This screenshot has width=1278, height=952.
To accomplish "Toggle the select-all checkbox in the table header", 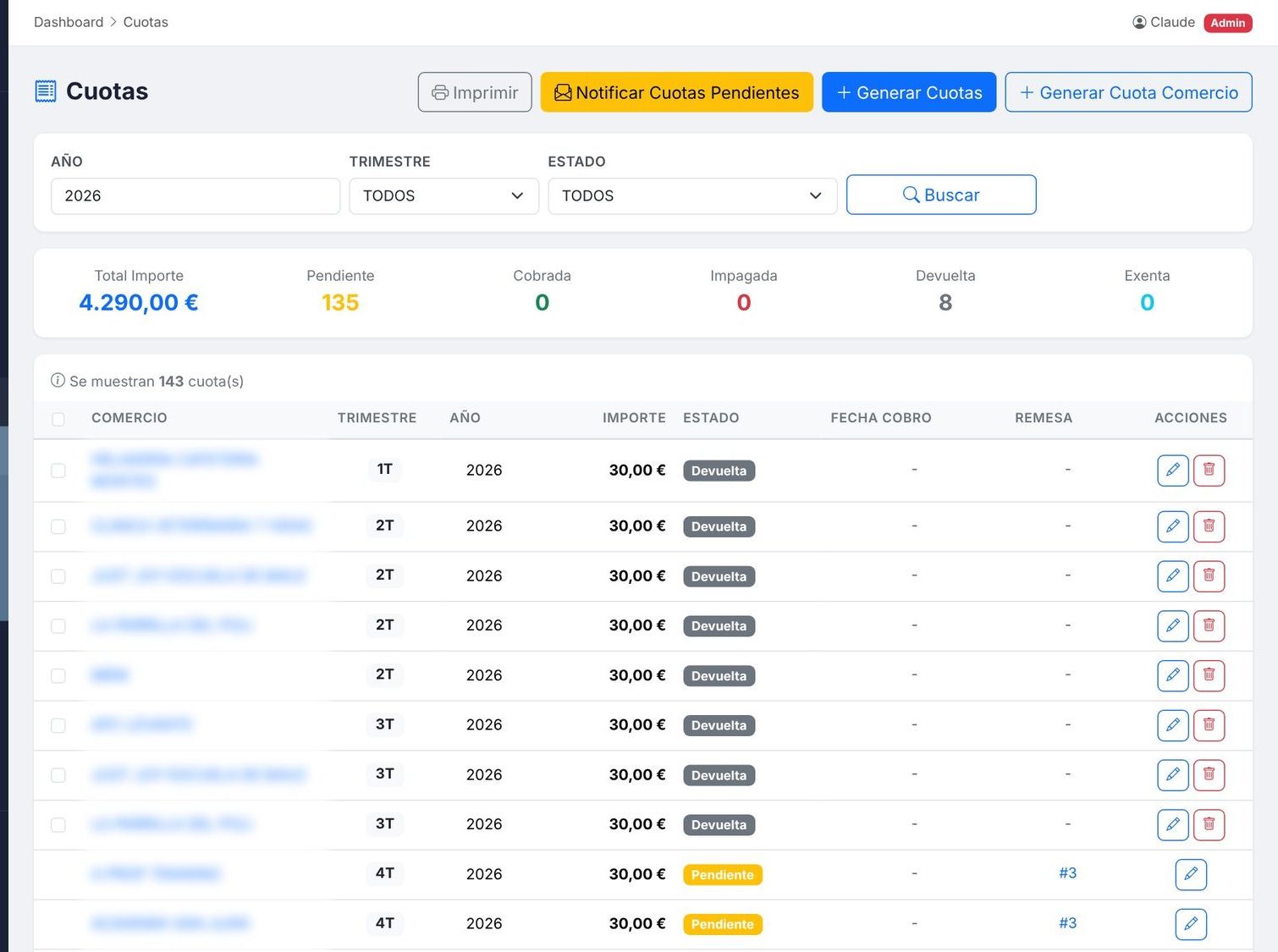I will (x=58, y=419).
